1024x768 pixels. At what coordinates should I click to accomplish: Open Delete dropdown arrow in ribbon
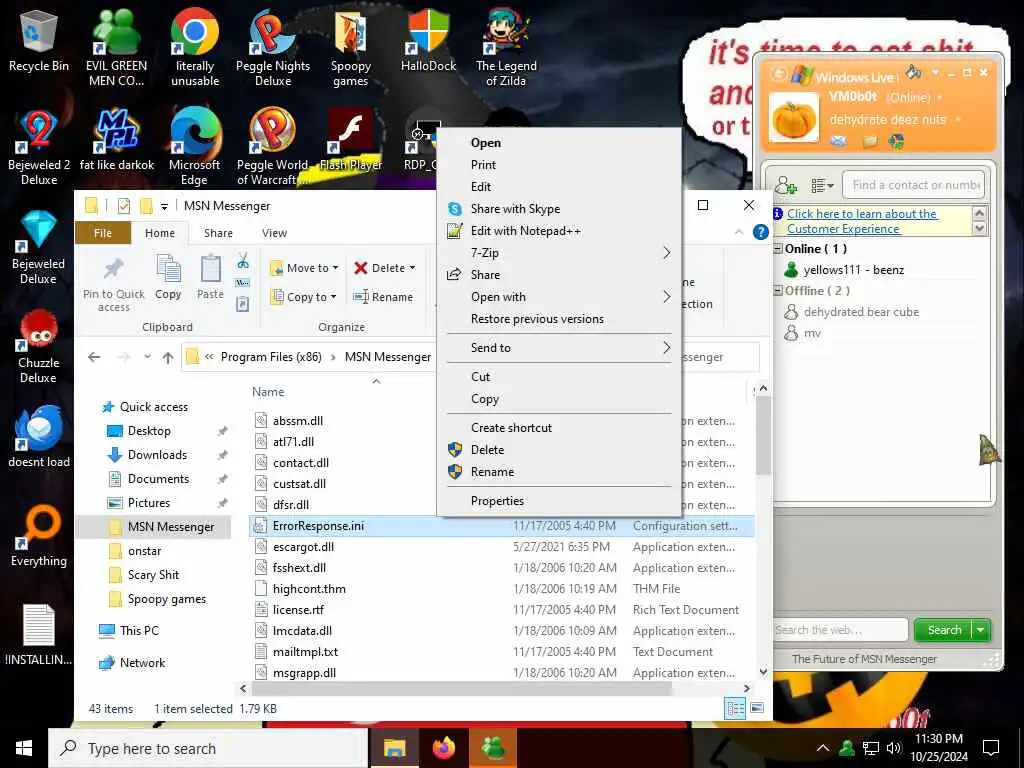412,268
